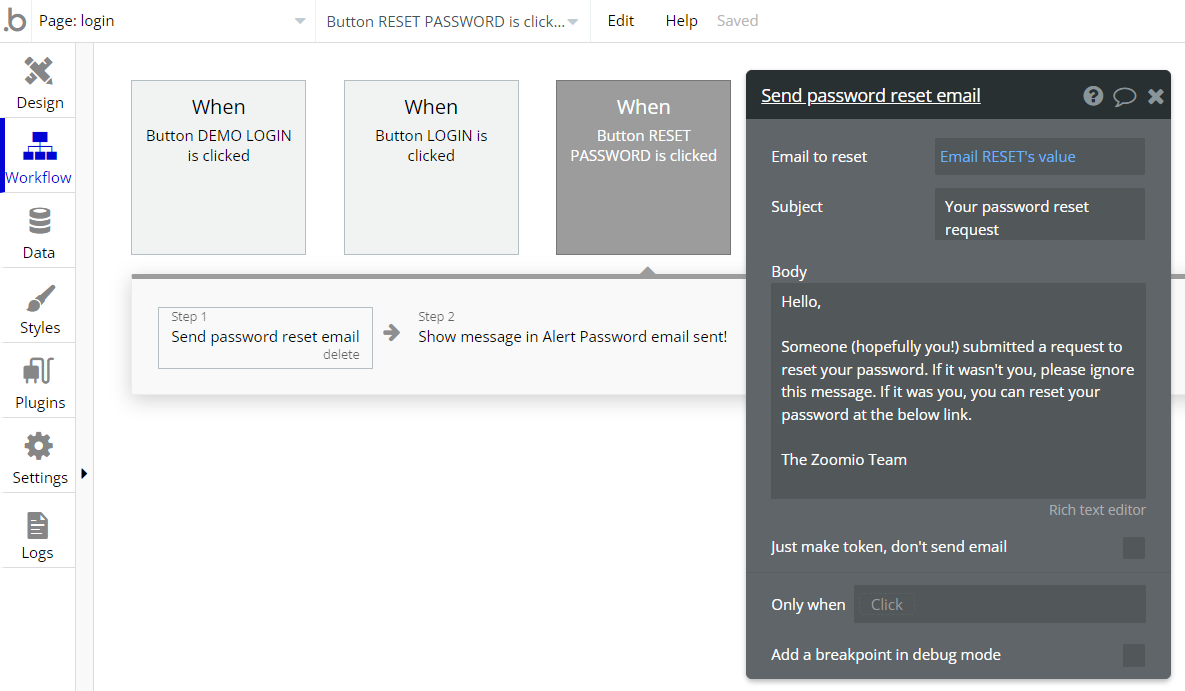Open the Logs document icon
The width and height of the screenshot is (1185, 691).
click(38, 524)
